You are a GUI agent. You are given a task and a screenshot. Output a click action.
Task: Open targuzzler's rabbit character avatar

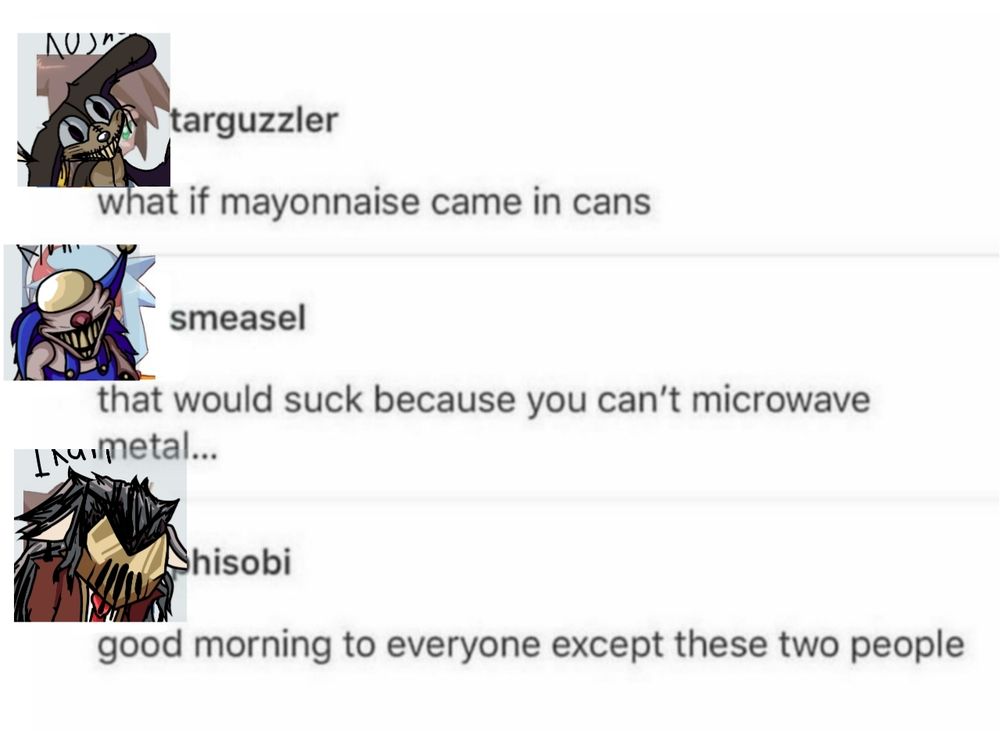coord(94,110)
